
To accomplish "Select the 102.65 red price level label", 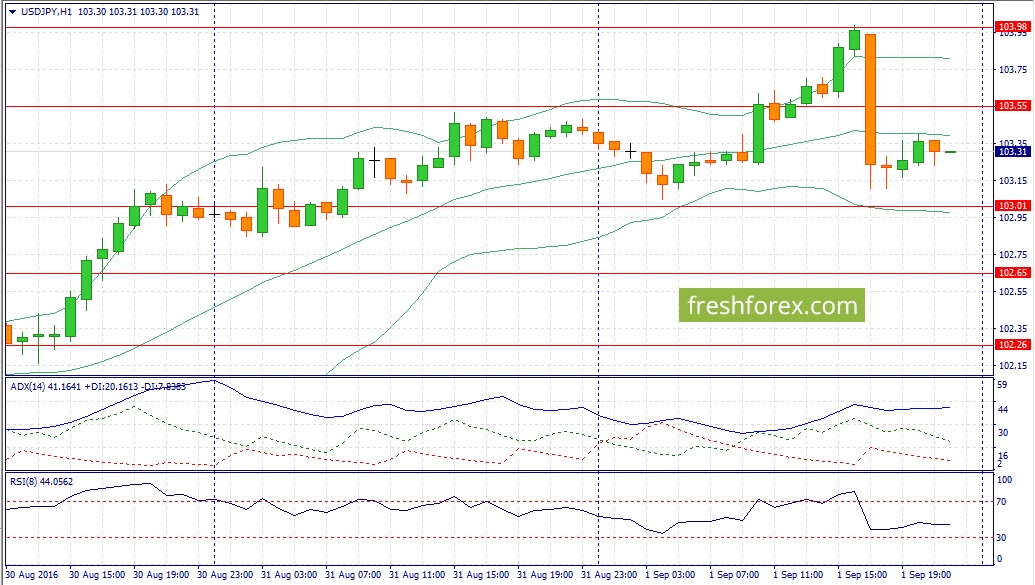I will click(1012, 273).
